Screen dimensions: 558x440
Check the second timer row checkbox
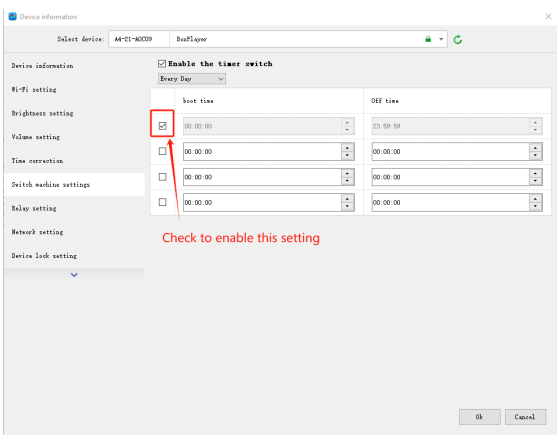pyautogui.click(x=162, y=151)
